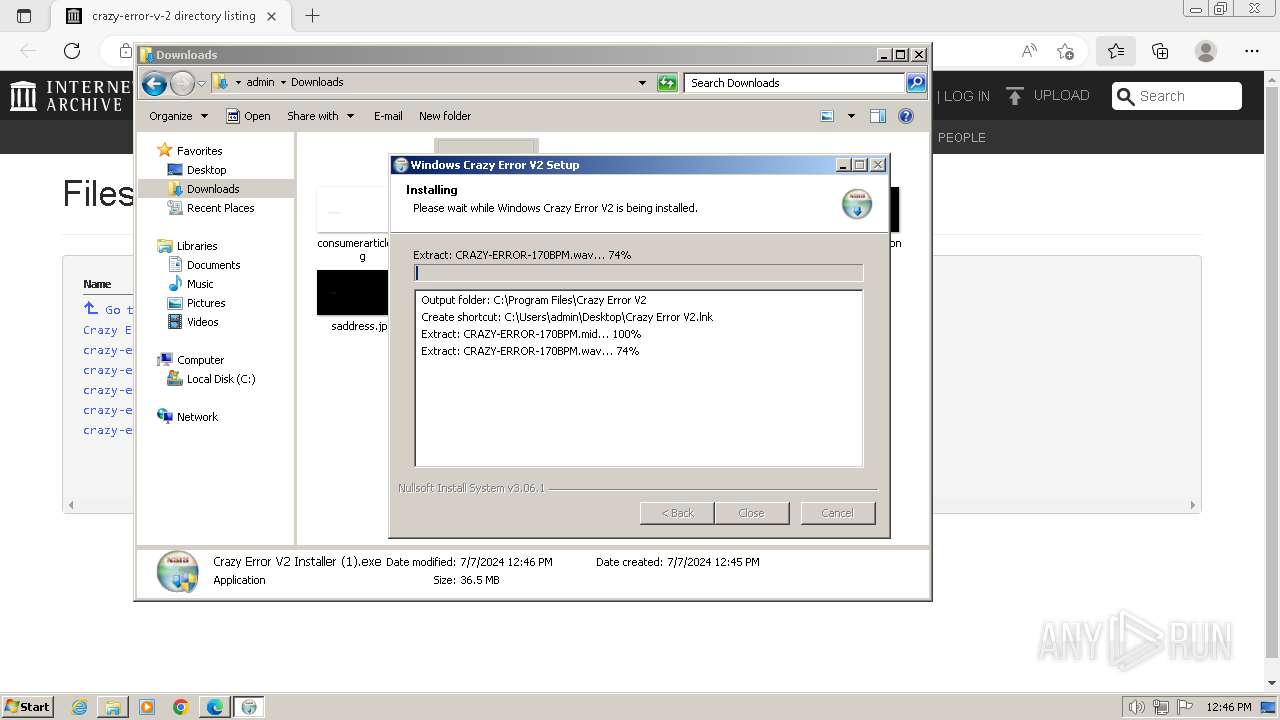Open Edge collections icon

pos(1160,51)
